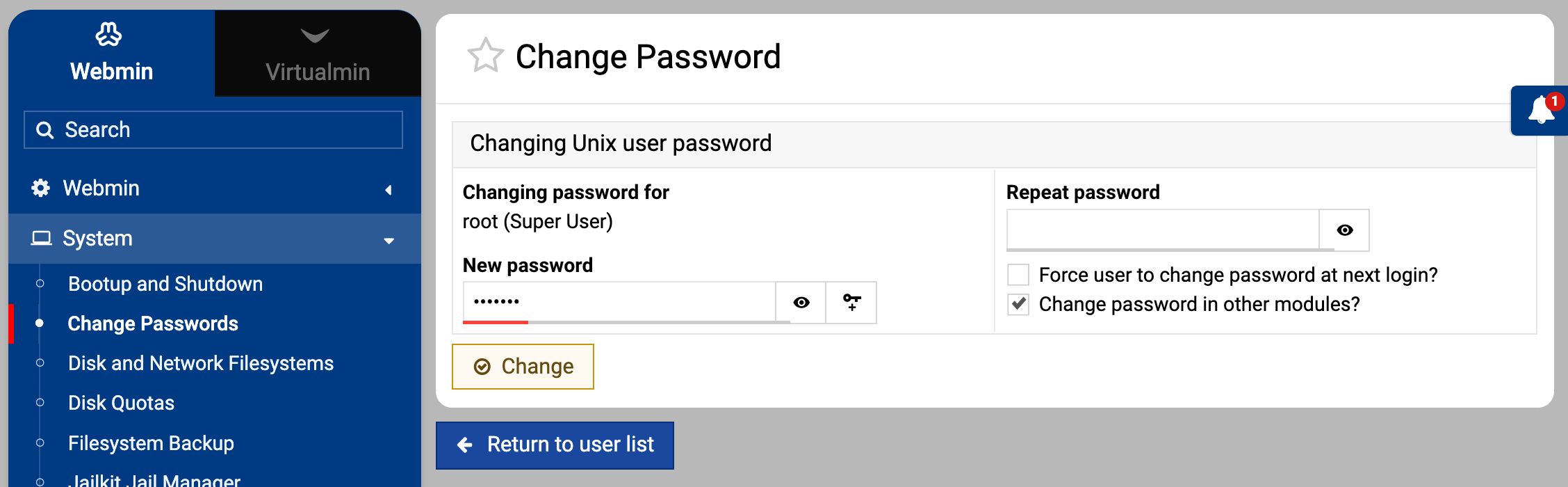
Task: Collapse the System menu arrow
Action: [389, 241]
